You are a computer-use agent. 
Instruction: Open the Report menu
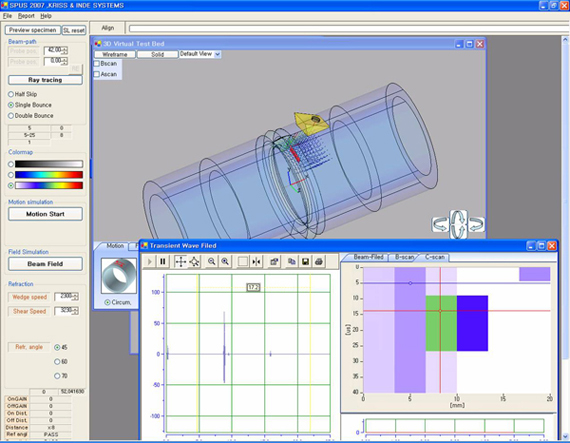[26, 16]
